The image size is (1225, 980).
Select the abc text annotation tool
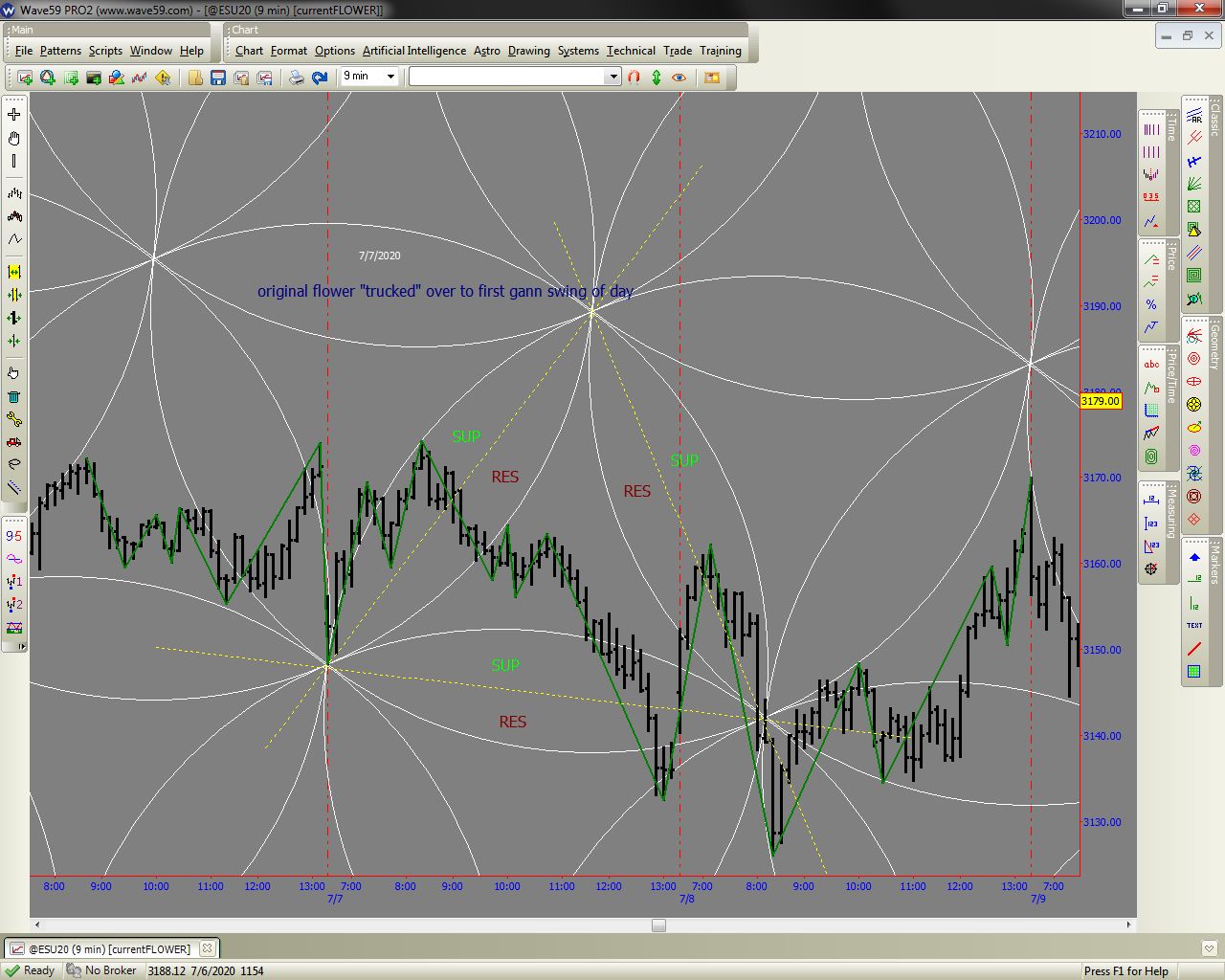point(1151,365)
